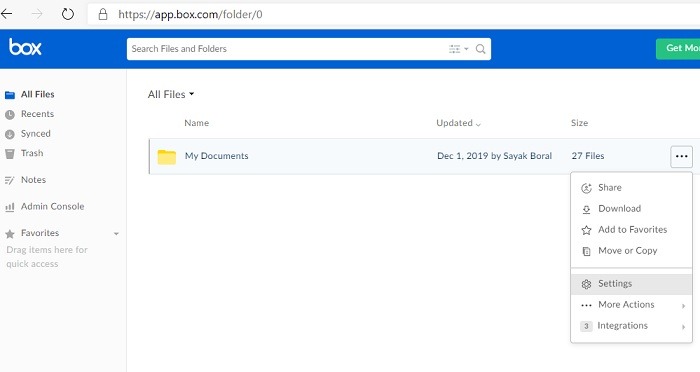Image resolution: width=700 pixels, height=372 pixels.
Task: Click the Recents clock icon
Action: coord(10,114)
